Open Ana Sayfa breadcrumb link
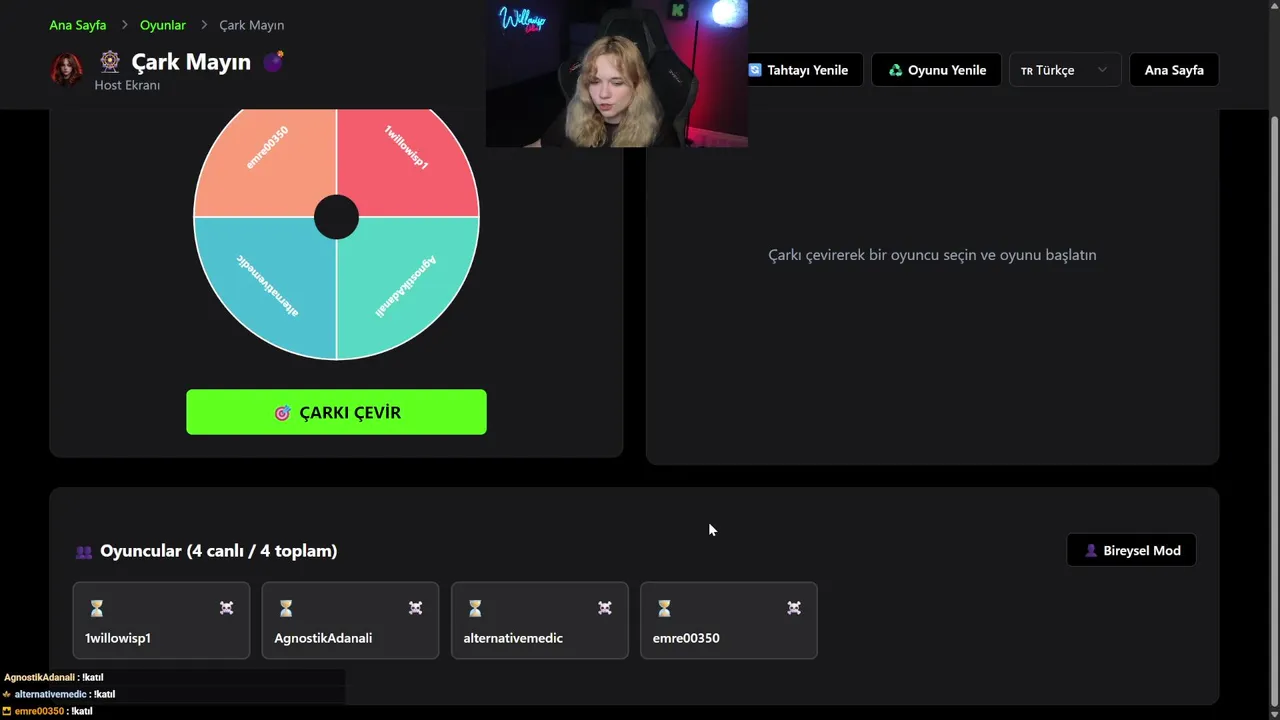Viewport: 1280px width, 720px height. tap(78, 25)
